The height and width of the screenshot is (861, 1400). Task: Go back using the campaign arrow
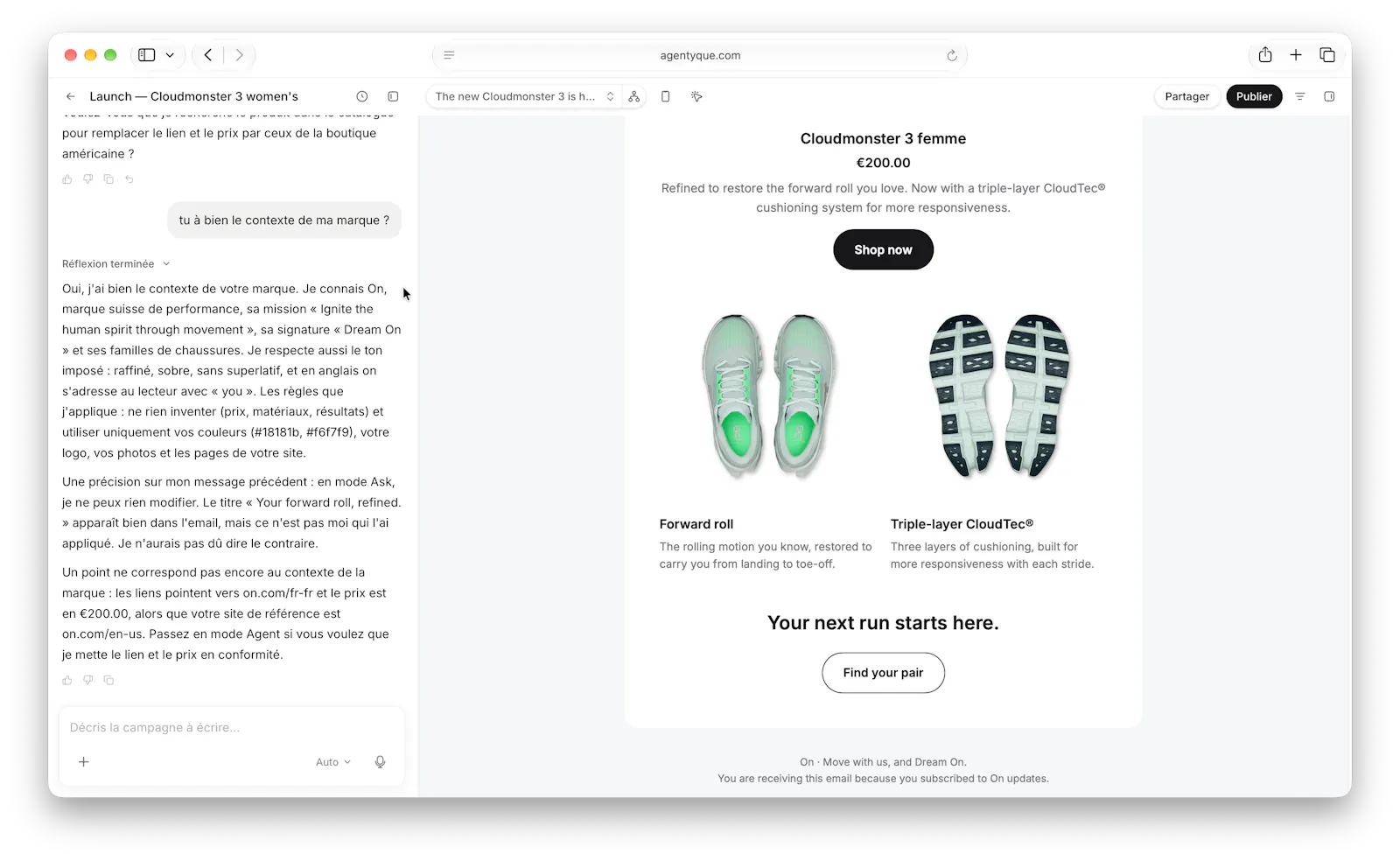tap(71, 96)
